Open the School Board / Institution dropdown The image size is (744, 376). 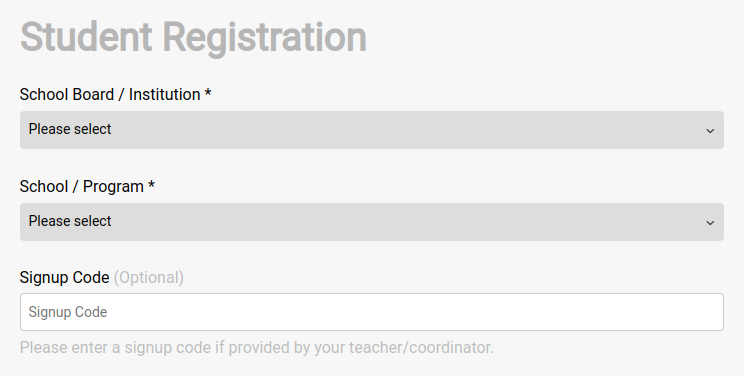point(372,130)
